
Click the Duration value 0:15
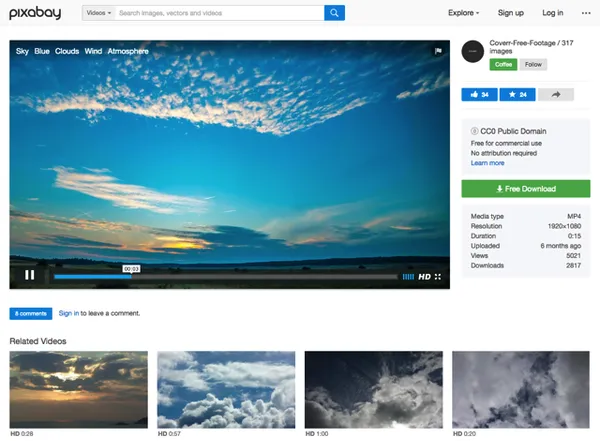coord(574,236)
